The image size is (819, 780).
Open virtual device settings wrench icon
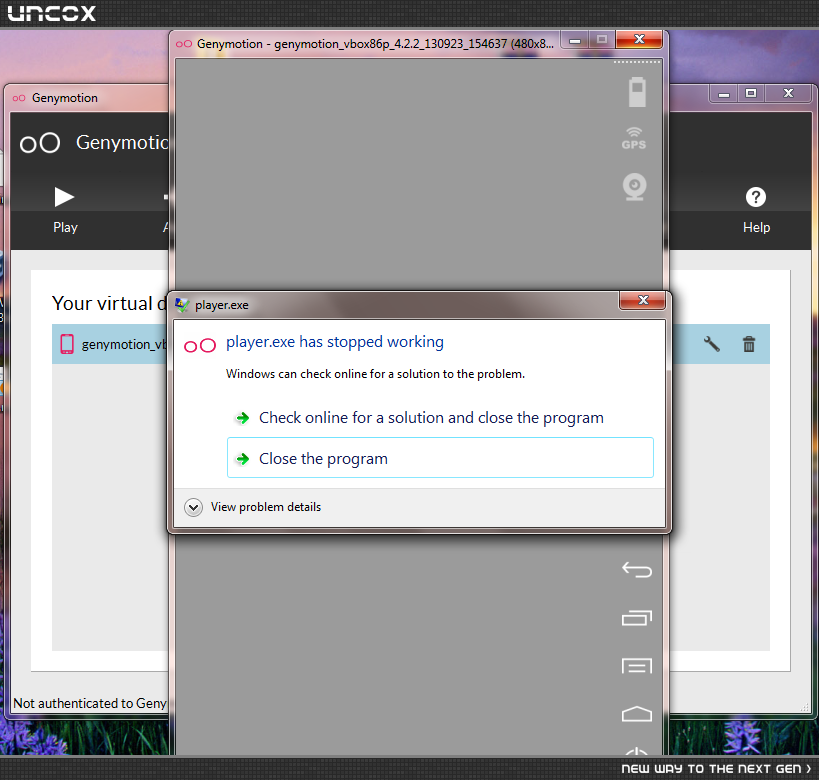point(711,344)
